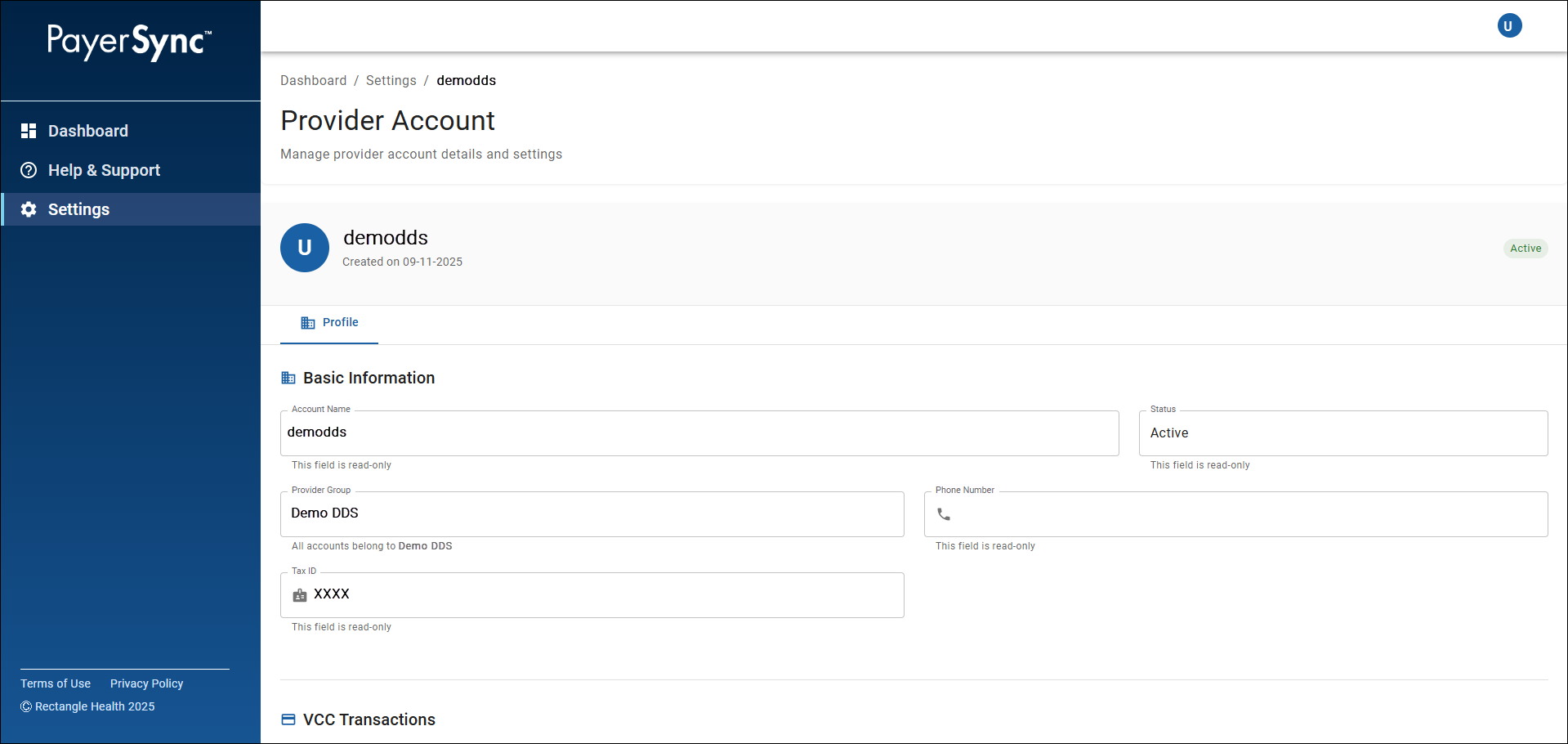Screen dimensions: 1568x744
Task: Go to the Dashboard breadcrumb link
Action: (x=314, y=80)
